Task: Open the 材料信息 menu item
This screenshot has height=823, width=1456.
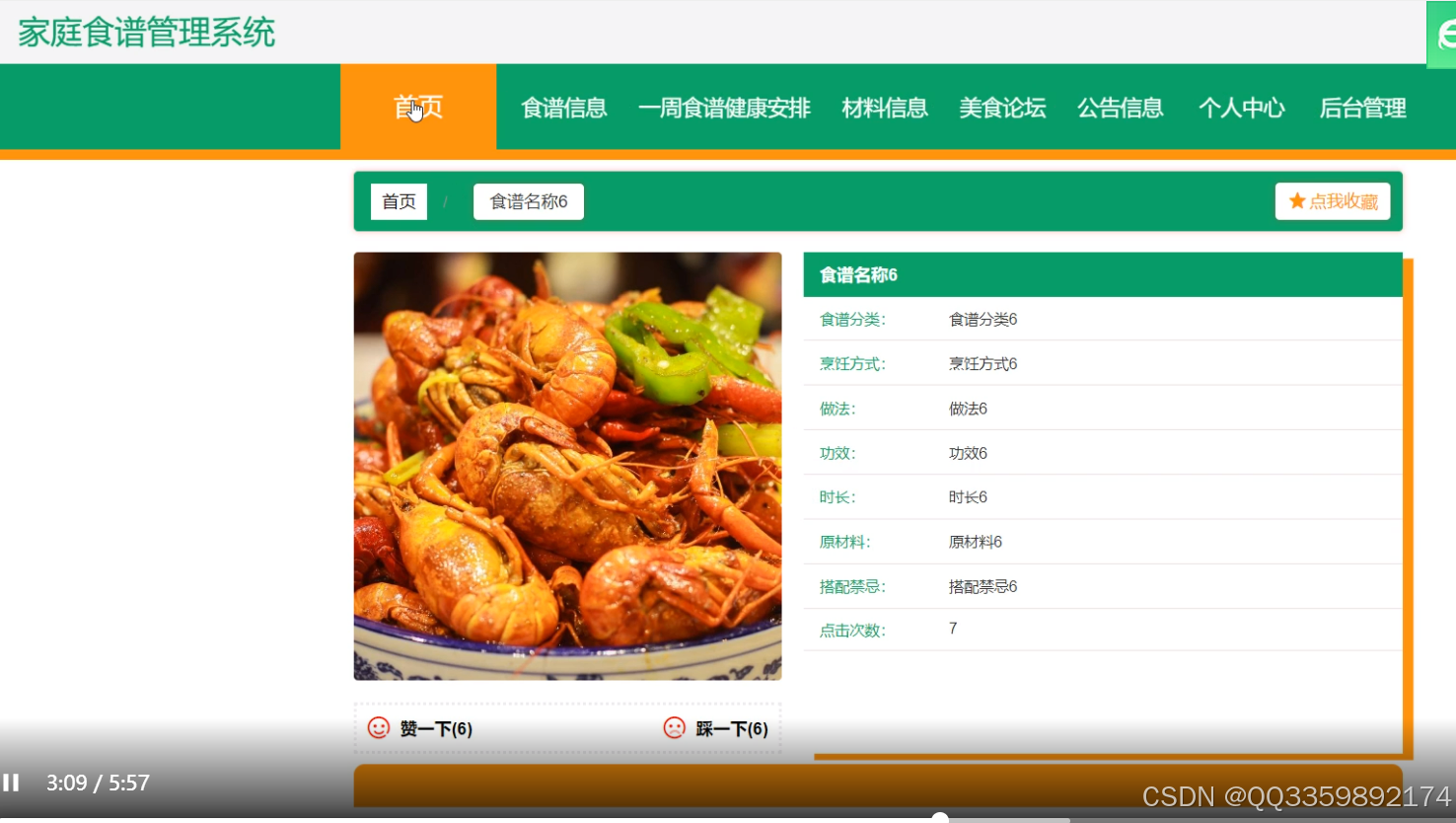Action: [x=885, y=108]
